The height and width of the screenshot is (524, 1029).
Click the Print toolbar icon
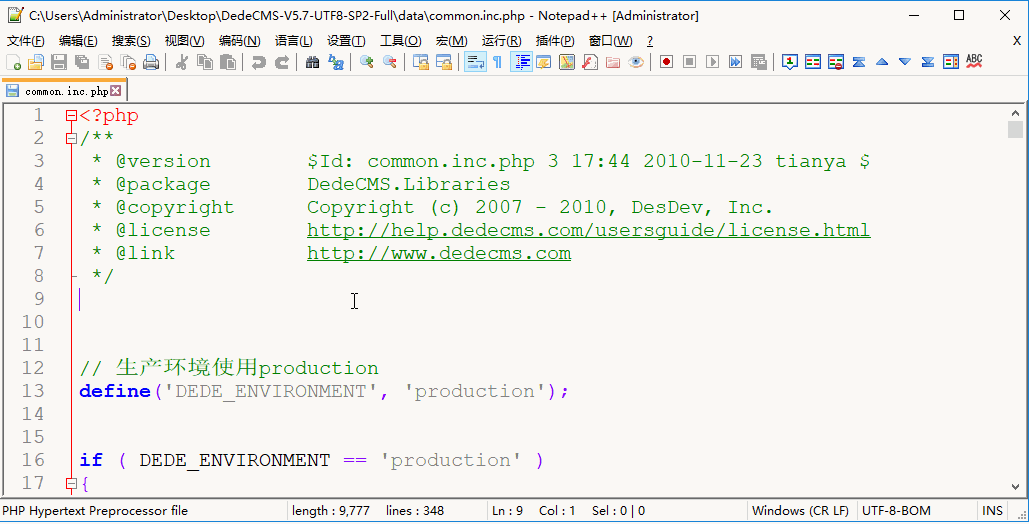(151, 62)
